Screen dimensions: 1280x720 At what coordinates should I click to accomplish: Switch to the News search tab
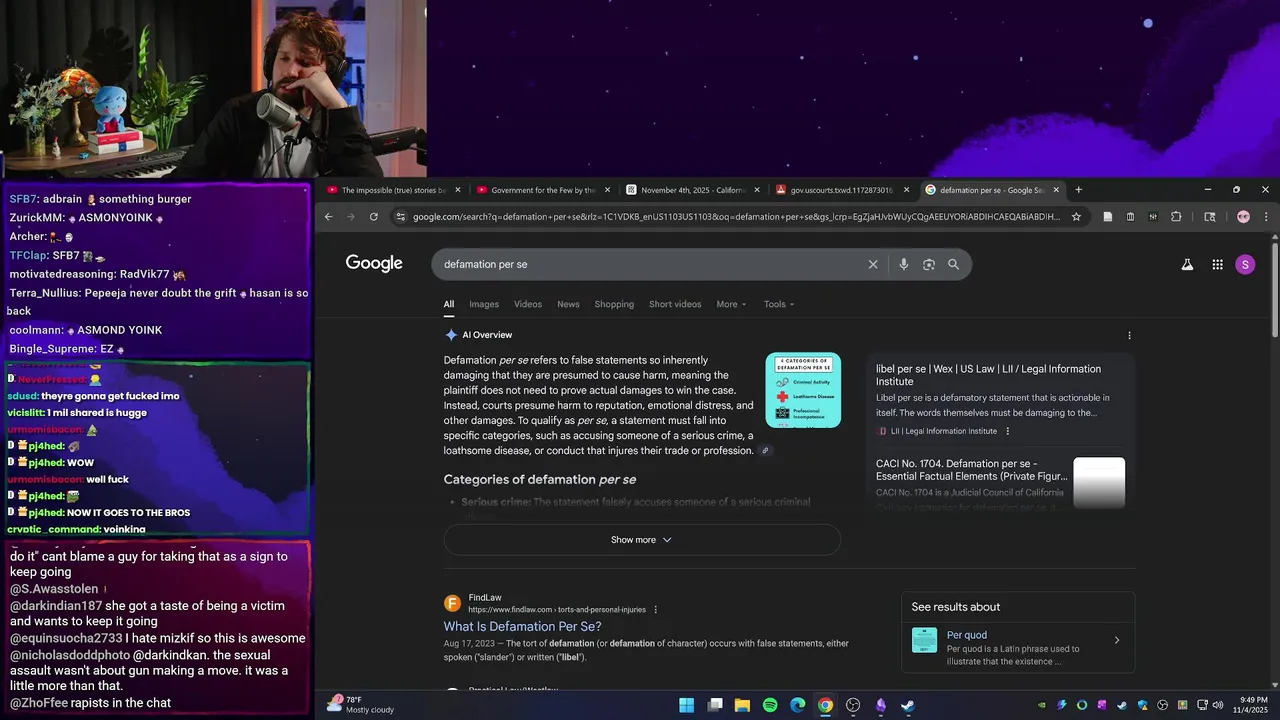(x=568, y=304)
